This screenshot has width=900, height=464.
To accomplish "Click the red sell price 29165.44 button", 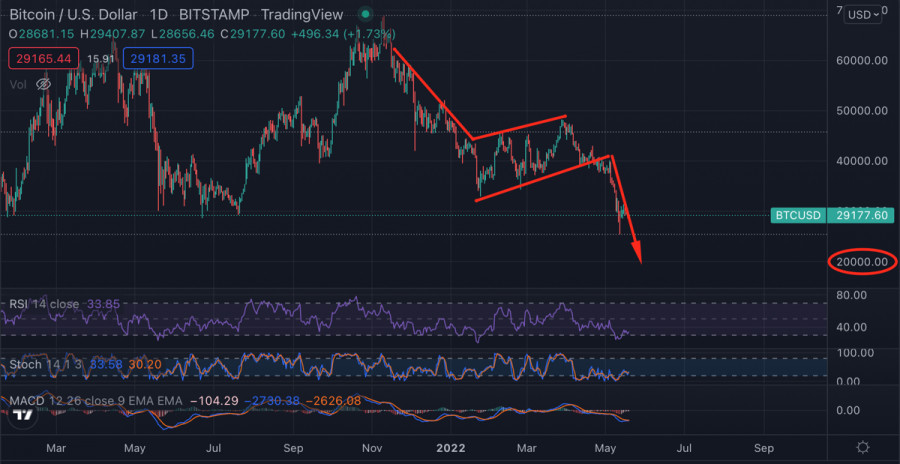I will point(42,58).
